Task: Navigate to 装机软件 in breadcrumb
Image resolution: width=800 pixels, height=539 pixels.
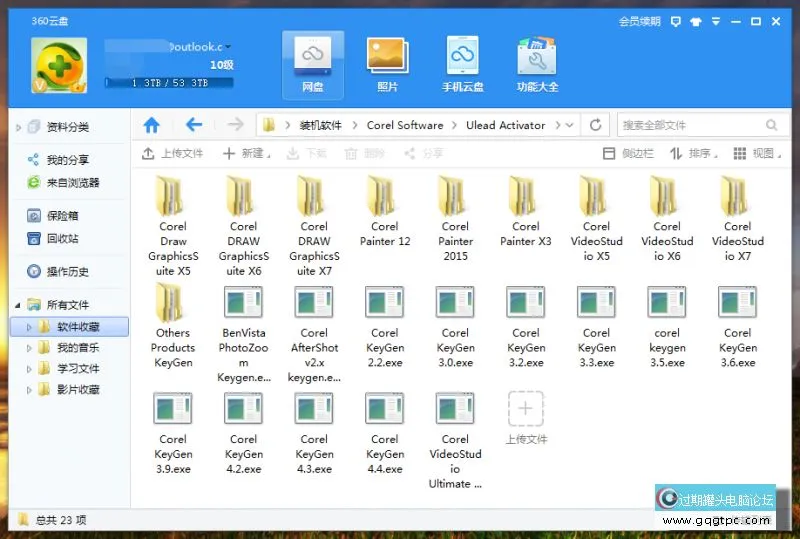Action: pos(320,125)
